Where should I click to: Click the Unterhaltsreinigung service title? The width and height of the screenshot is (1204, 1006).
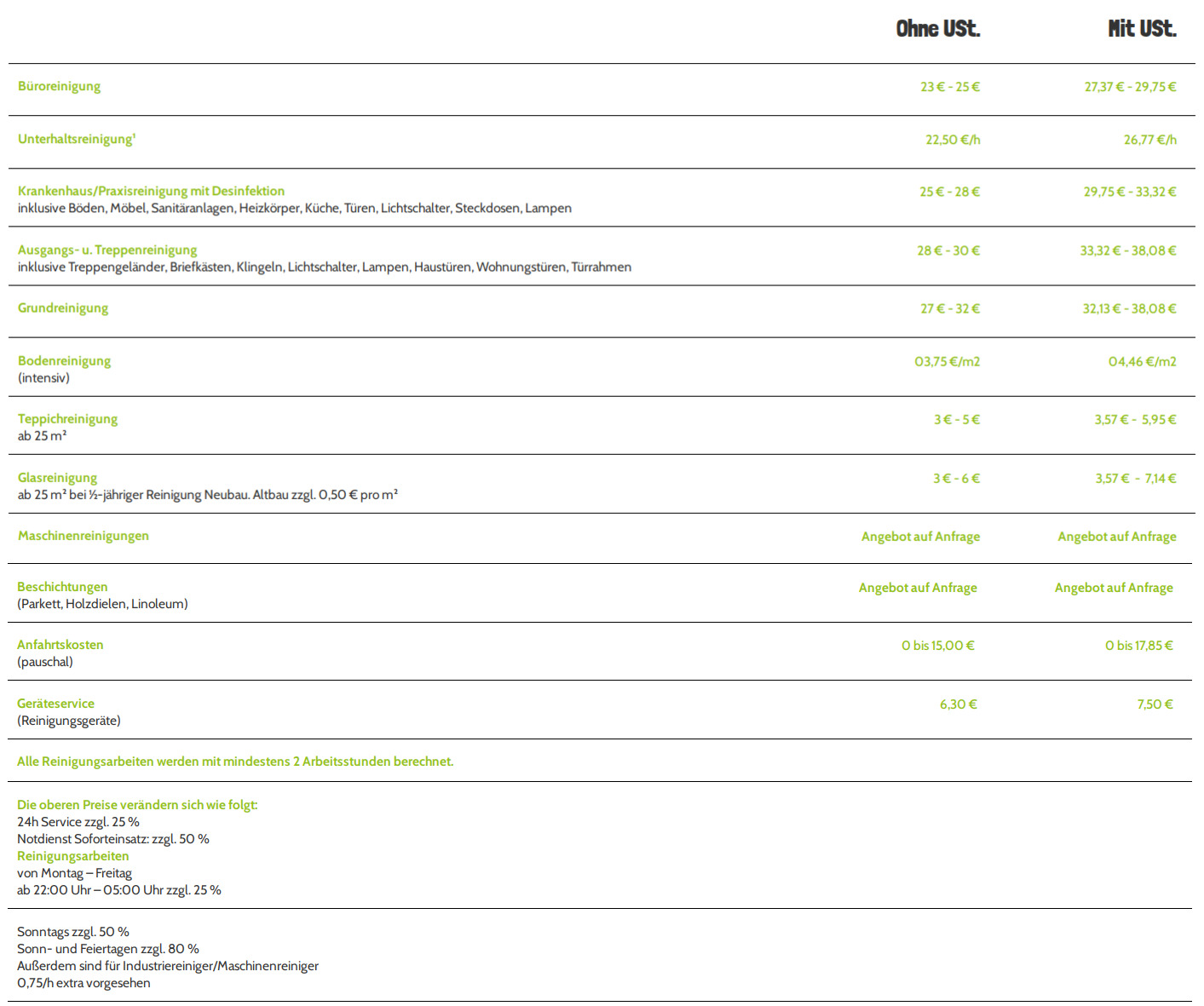click(x=76, y=139)
